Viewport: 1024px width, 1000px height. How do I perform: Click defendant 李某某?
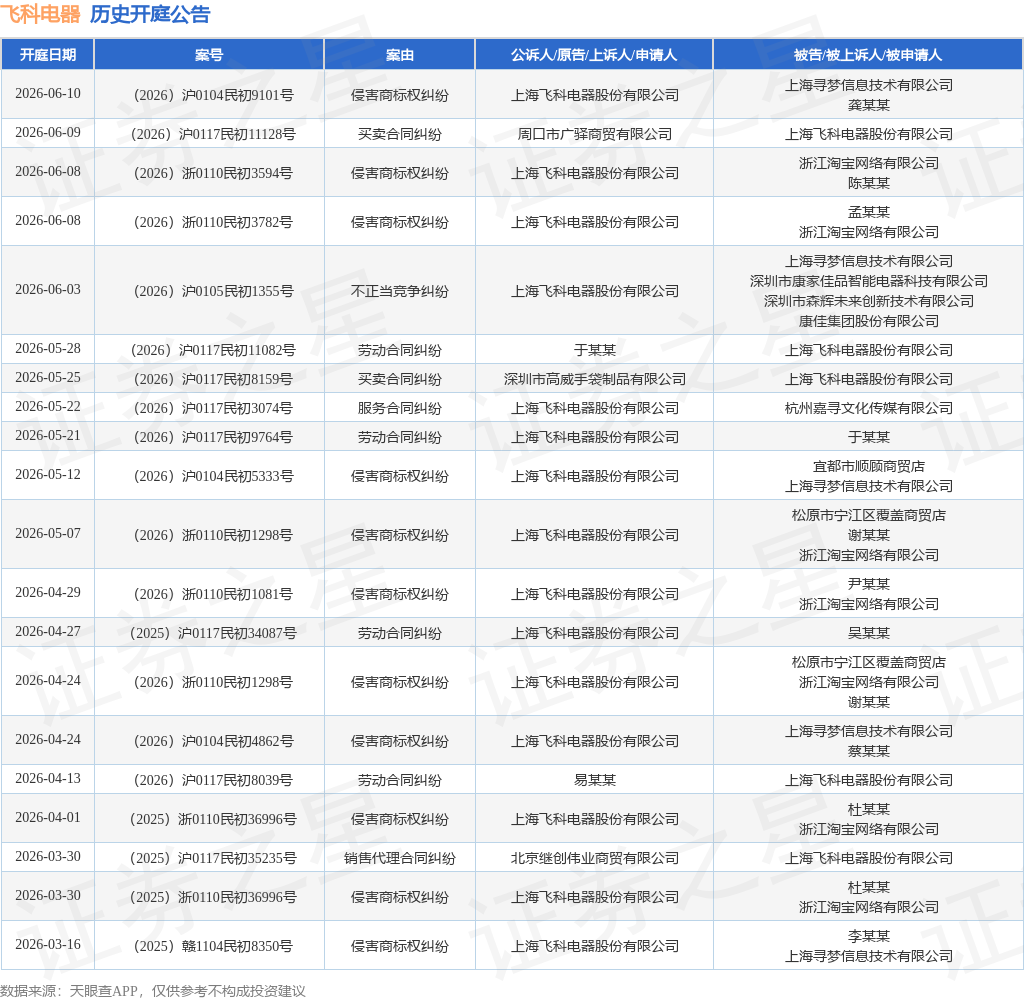pyautogui.click(x=869, y=937)
